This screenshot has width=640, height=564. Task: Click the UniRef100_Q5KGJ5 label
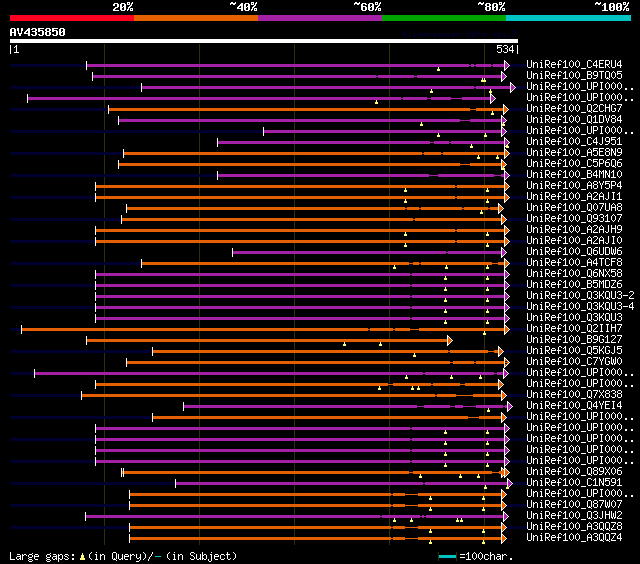(574, 351)
